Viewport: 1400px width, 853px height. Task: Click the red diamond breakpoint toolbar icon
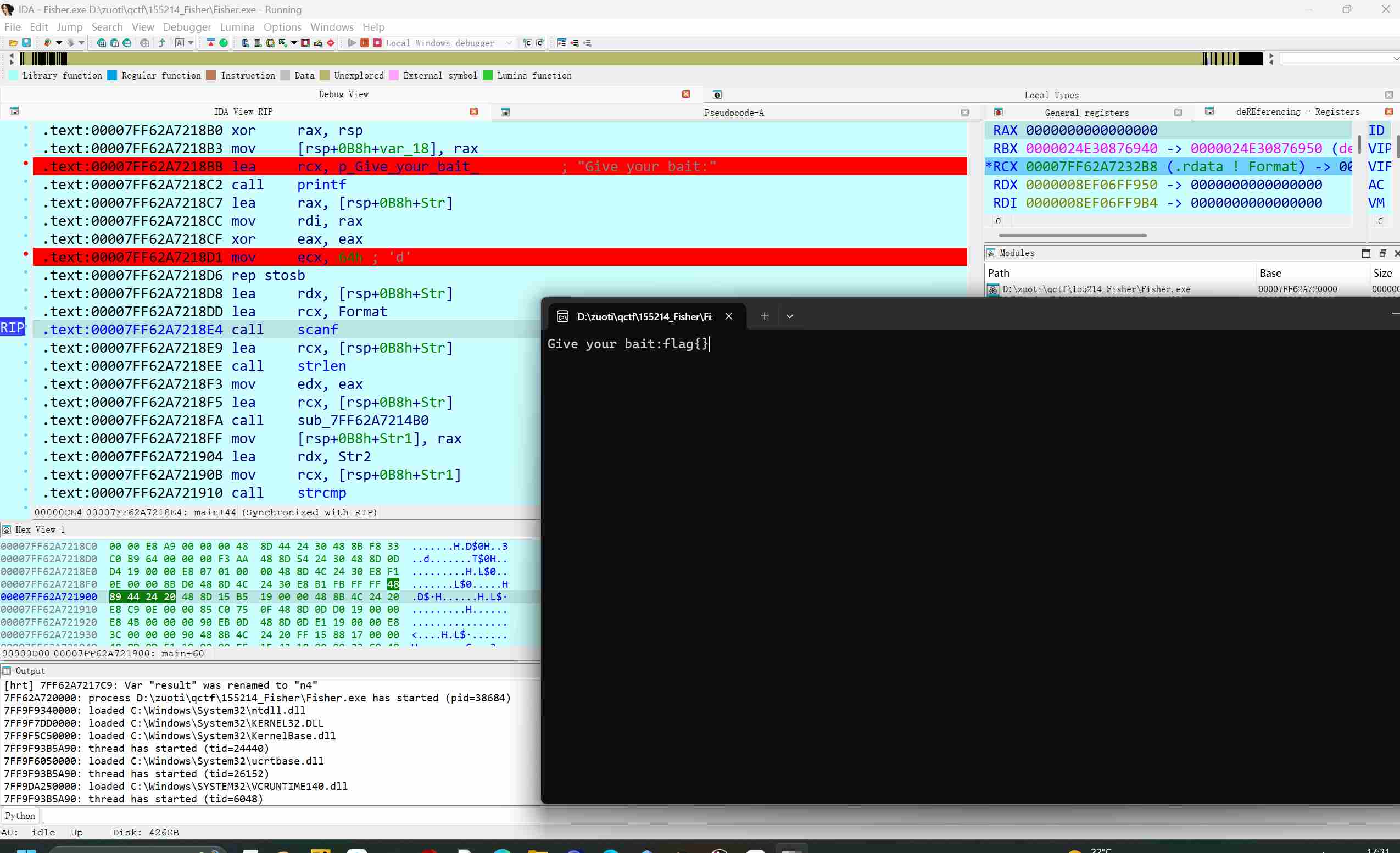[331, 43]
